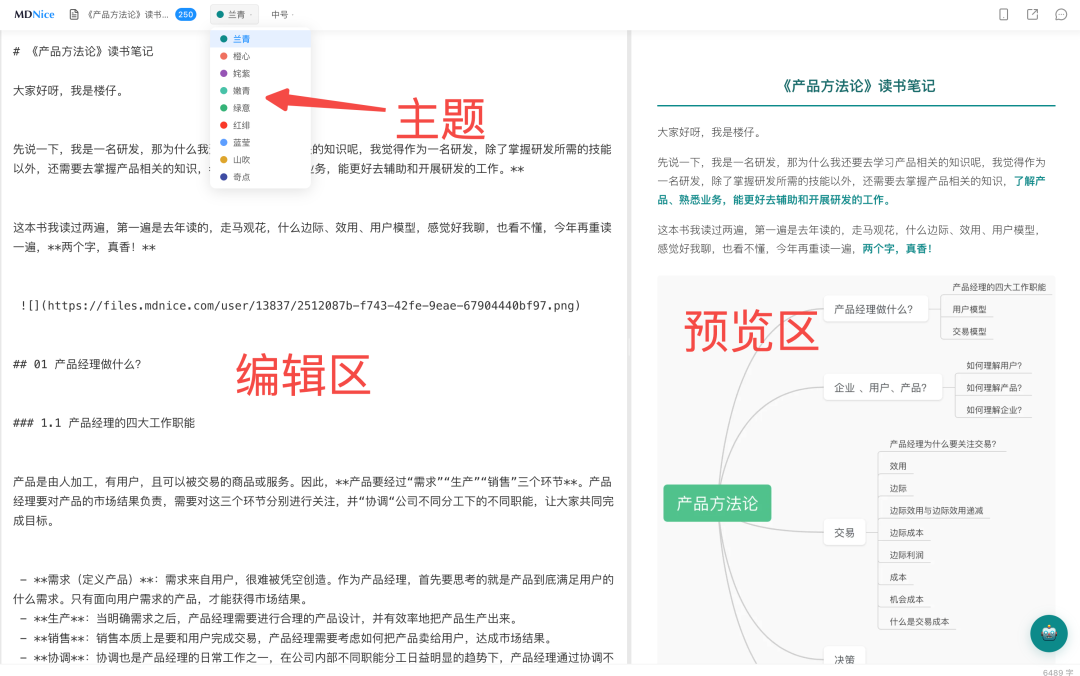Open the document file icon

point(74,14)
